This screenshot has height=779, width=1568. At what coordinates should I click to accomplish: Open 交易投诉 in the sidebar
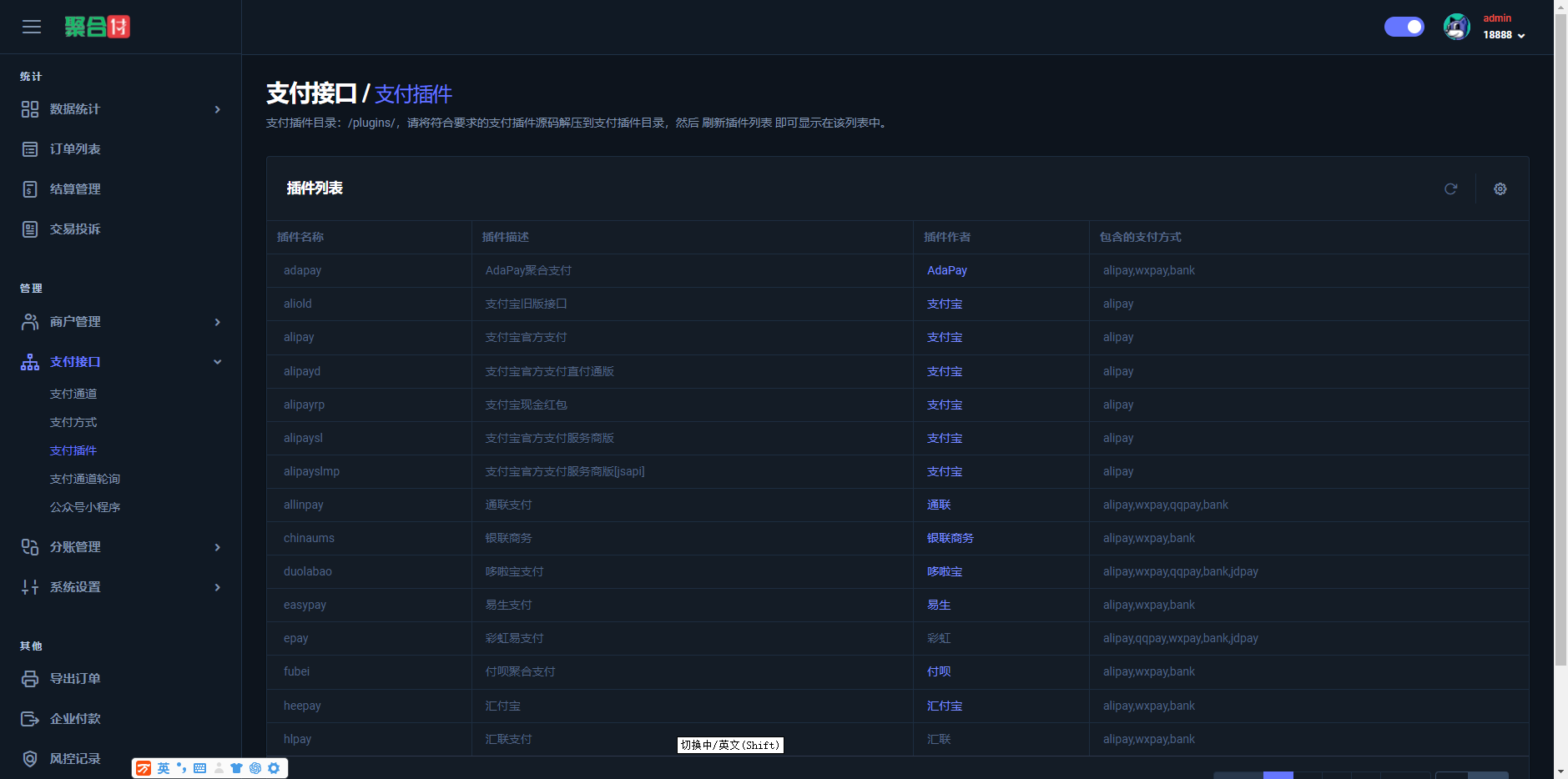75,229
